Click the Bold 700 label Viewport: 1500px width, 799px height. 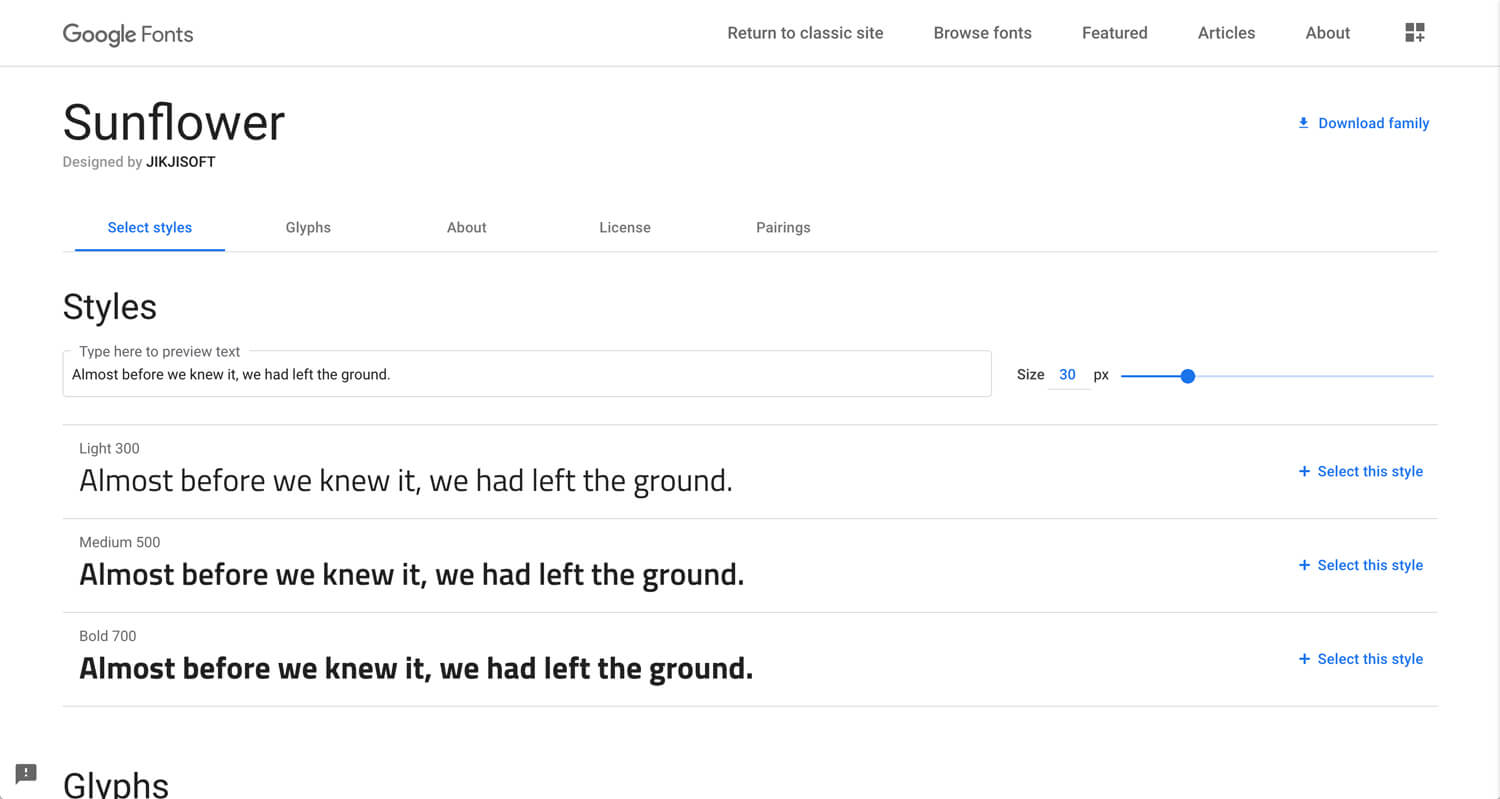pos(107,636)
